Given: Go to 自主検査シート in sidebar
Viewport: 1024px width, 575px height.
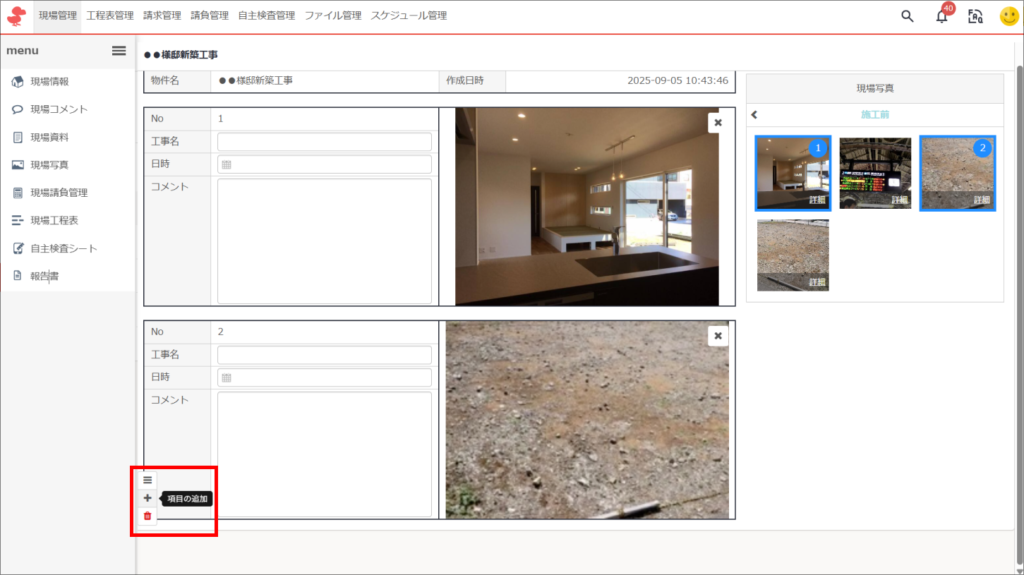Looking at the screenshot, I should tap(63, 248).
